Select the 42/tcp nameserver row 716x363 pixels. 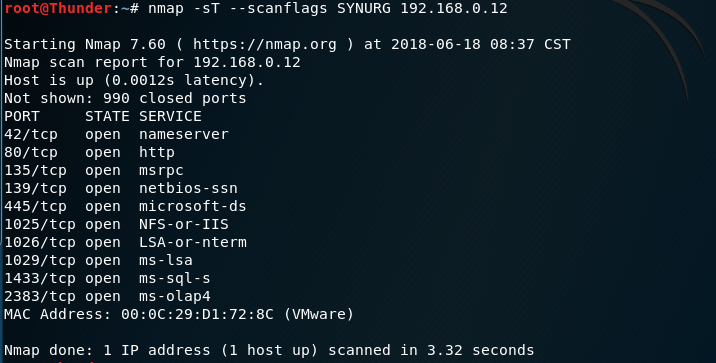tap(116, 134)
